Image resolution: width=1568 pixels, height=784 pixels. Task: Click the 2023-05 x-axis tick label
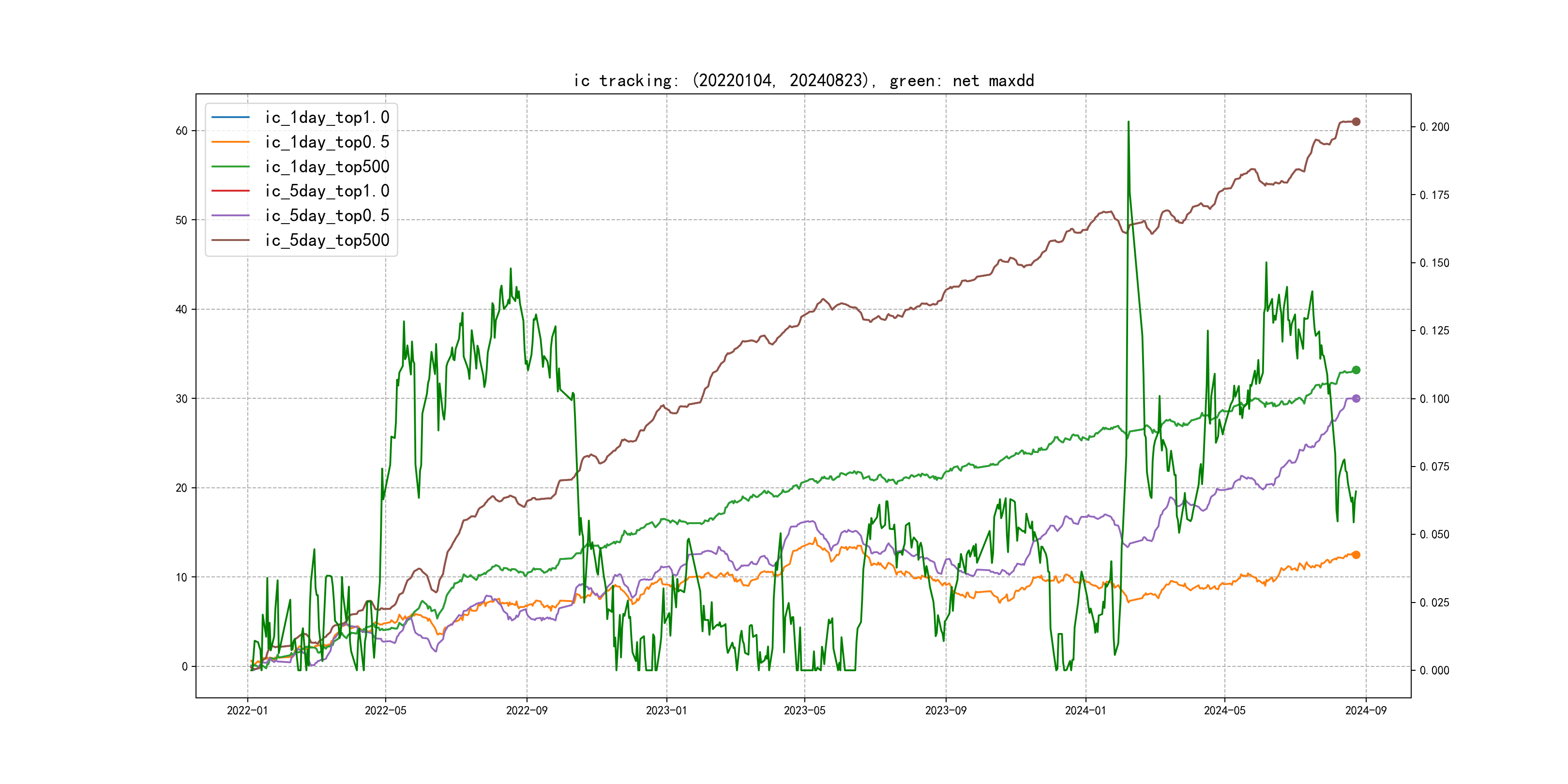coord(804,710)
